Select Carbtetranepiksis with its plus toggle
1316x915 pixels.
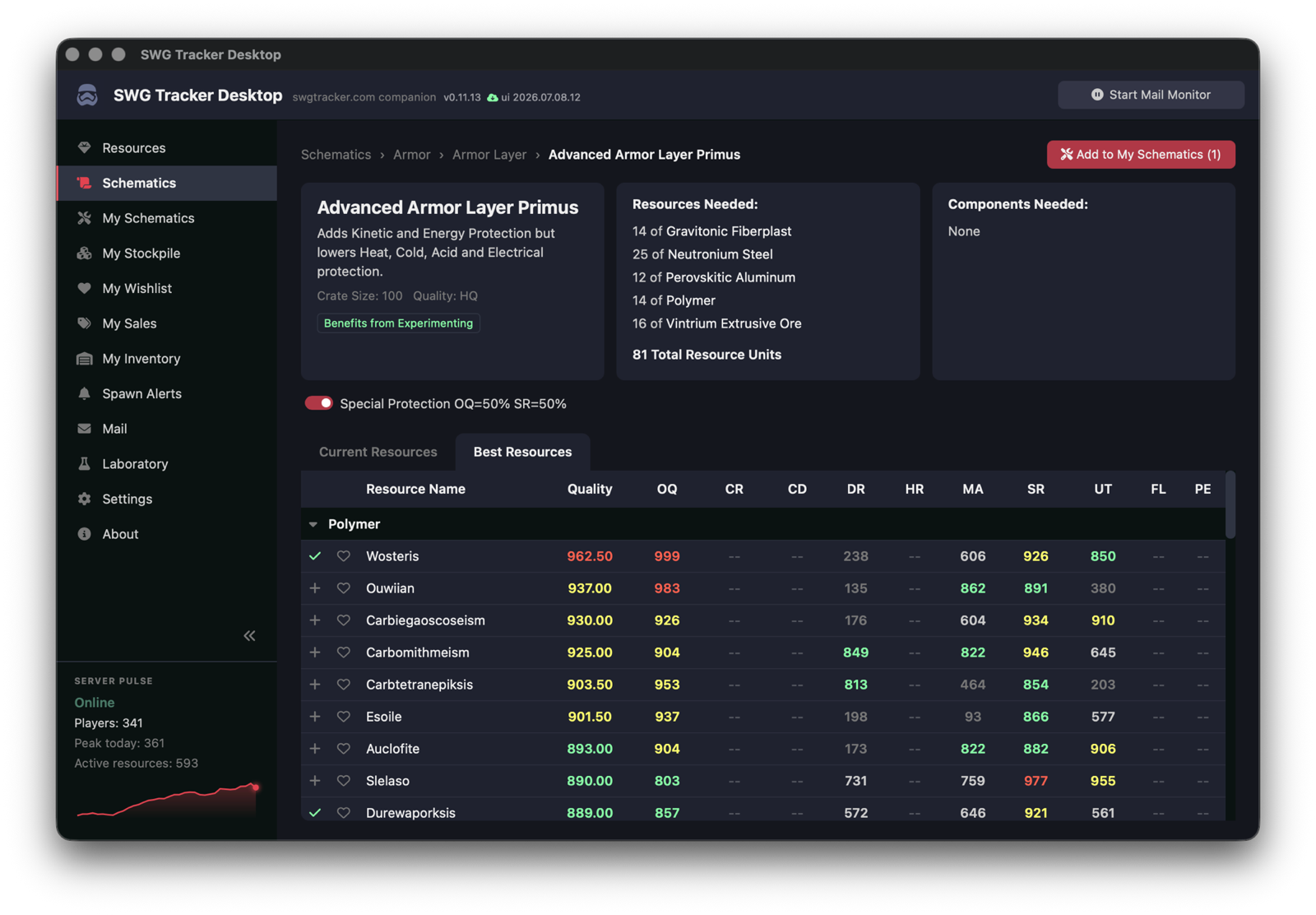click(315, 685)
